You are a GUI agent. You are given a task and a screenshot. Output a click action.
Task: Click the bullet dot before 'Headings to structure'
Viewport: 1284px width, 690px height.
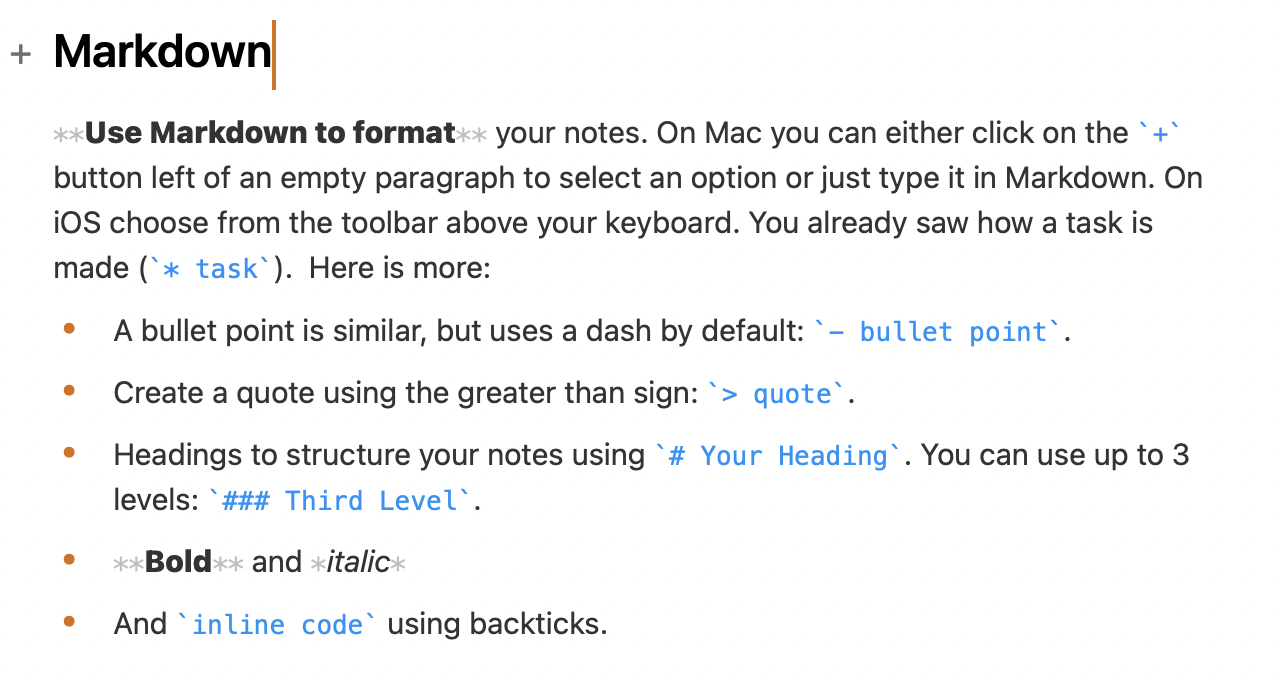(x=69, y=452)
